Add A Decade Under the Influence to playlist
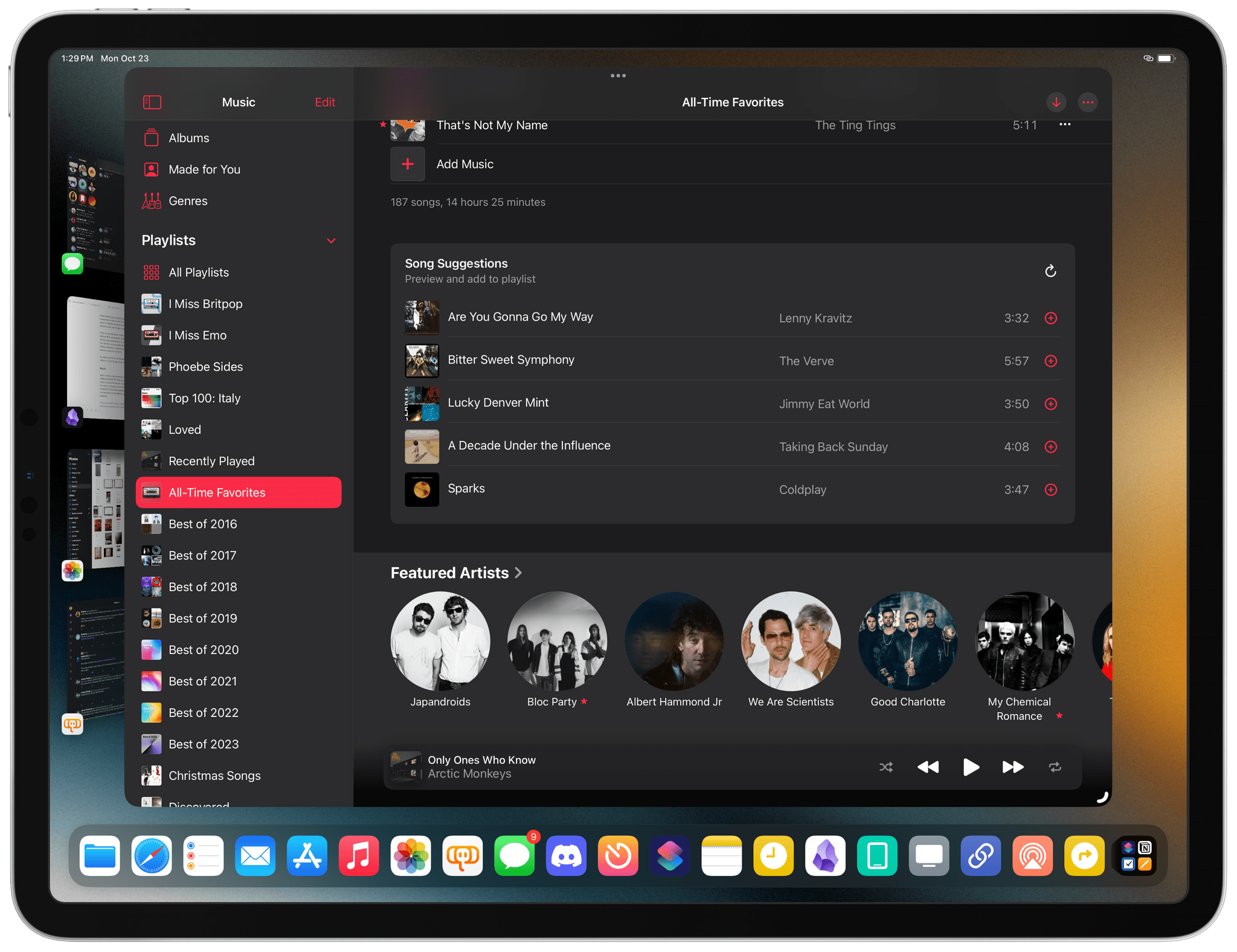The image size is (1237, 952). click(x=1051, y=447)
